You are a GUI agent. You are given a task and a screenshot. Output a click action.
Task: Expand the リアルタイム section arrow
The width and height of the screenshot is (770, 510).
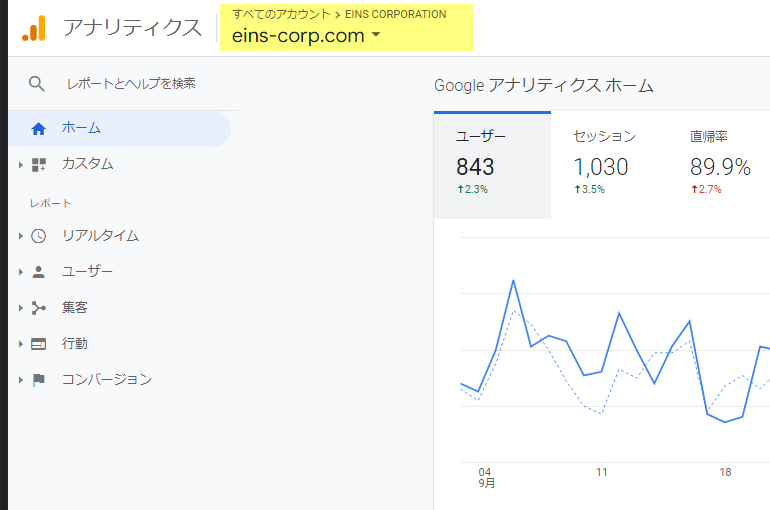21,236
